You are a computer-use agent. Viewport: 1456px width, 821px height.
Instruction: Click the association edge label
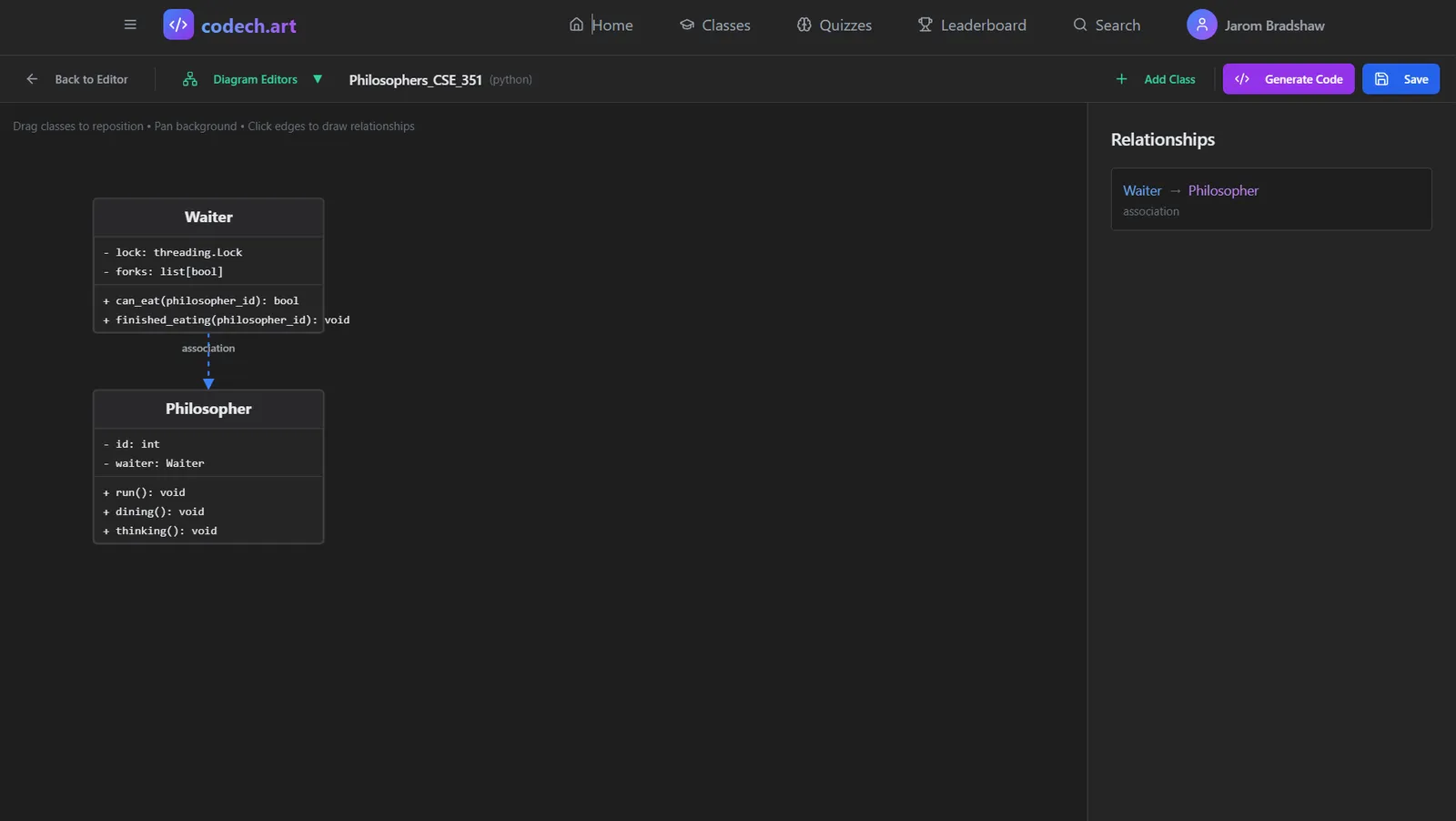pyautogui.click(x=208, y=349)
